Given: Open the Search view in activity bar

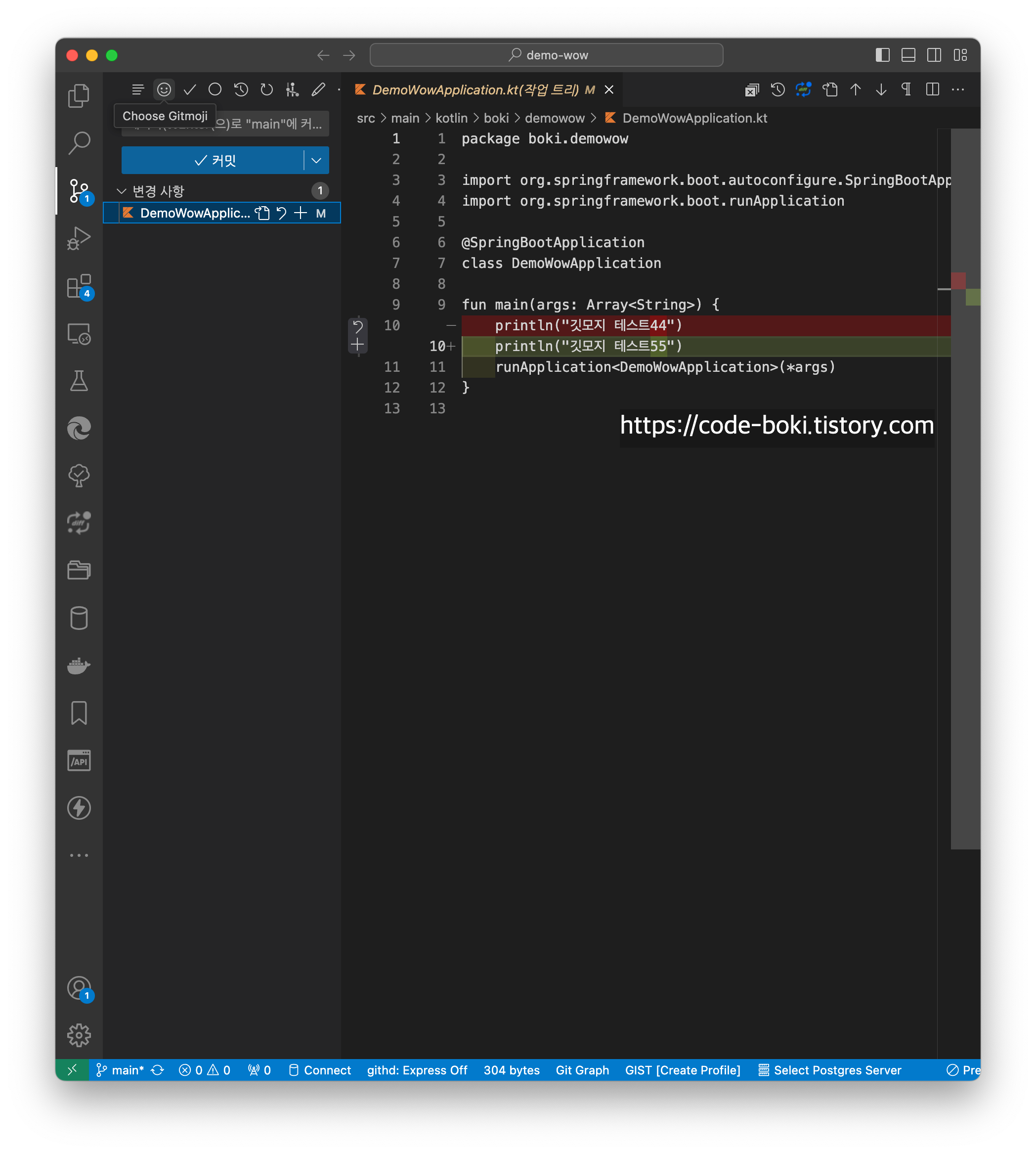Looking at the screenshot, I should coord(79,142).
